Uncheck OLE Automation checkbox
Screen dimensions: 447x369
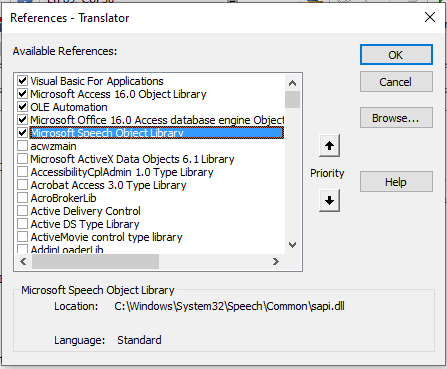[x=22, y=107]
